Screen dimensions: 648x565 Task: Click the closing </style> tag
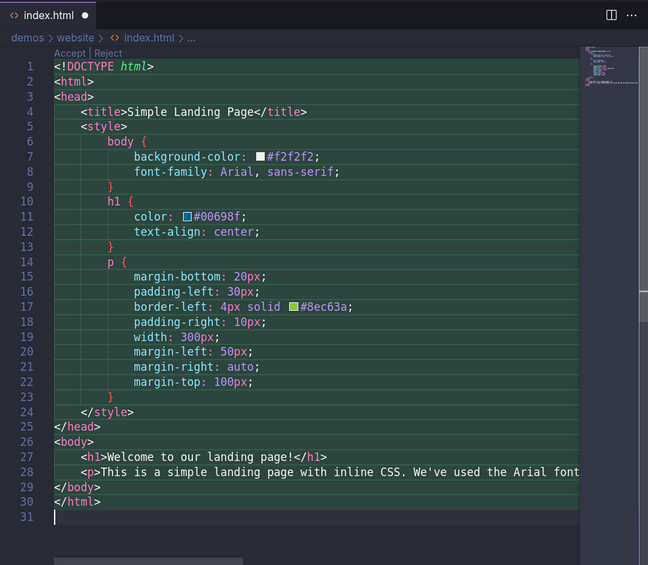tap(107, 412)
